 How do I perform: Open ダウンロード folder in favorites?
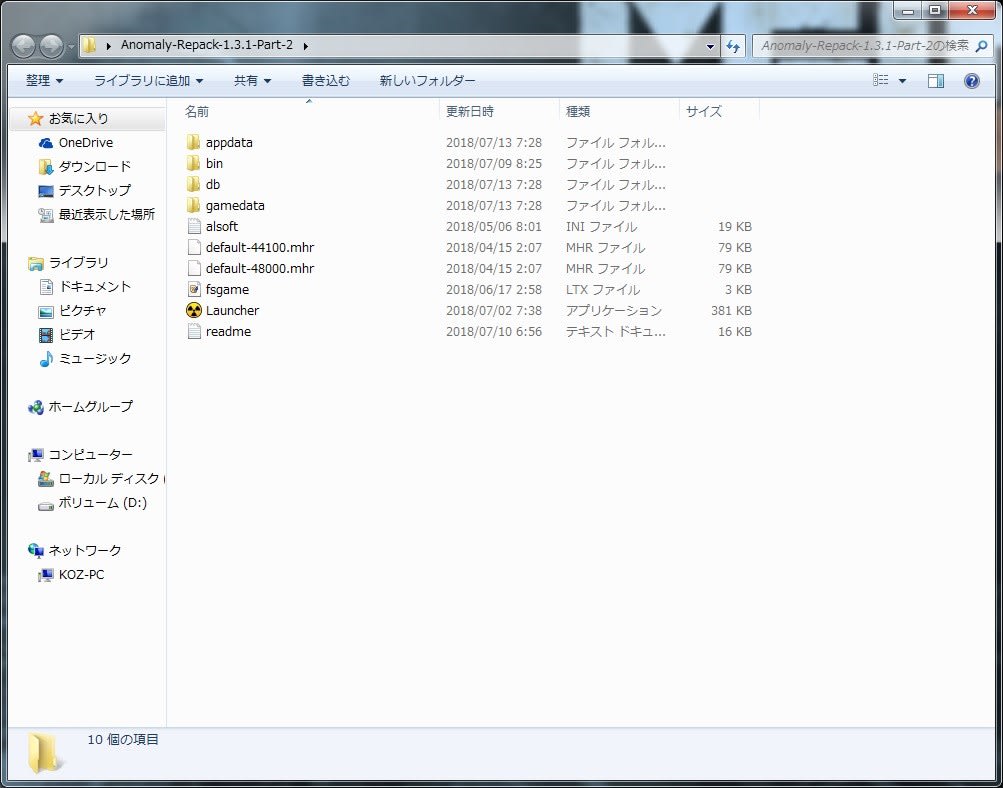pos(95,166)
